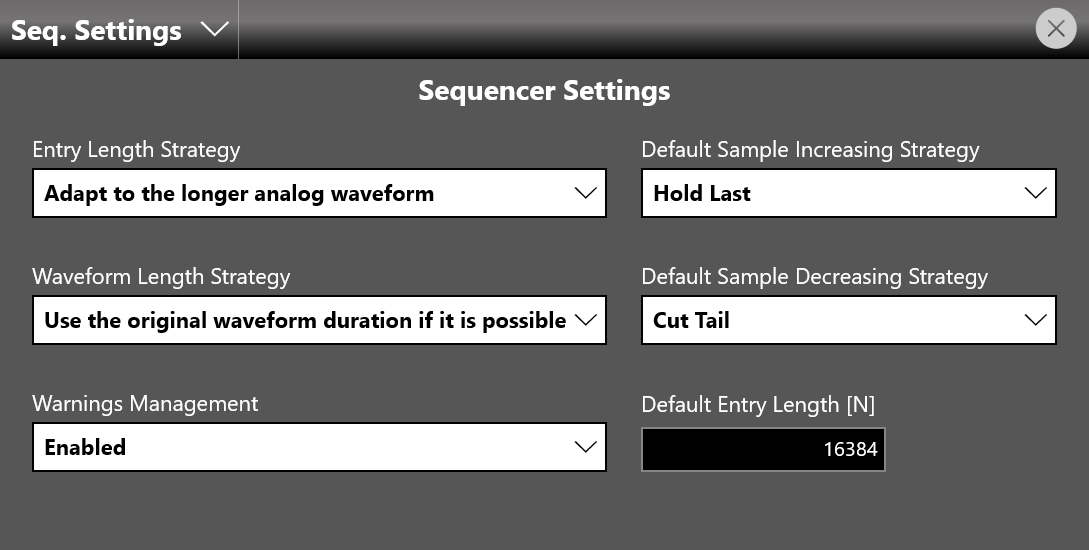Open the Default Sample Increasing Strategy dropdown
Image resolution: width=1089 pixels, height=550 pixels.
pyautogui.click(x=849, y=193)
